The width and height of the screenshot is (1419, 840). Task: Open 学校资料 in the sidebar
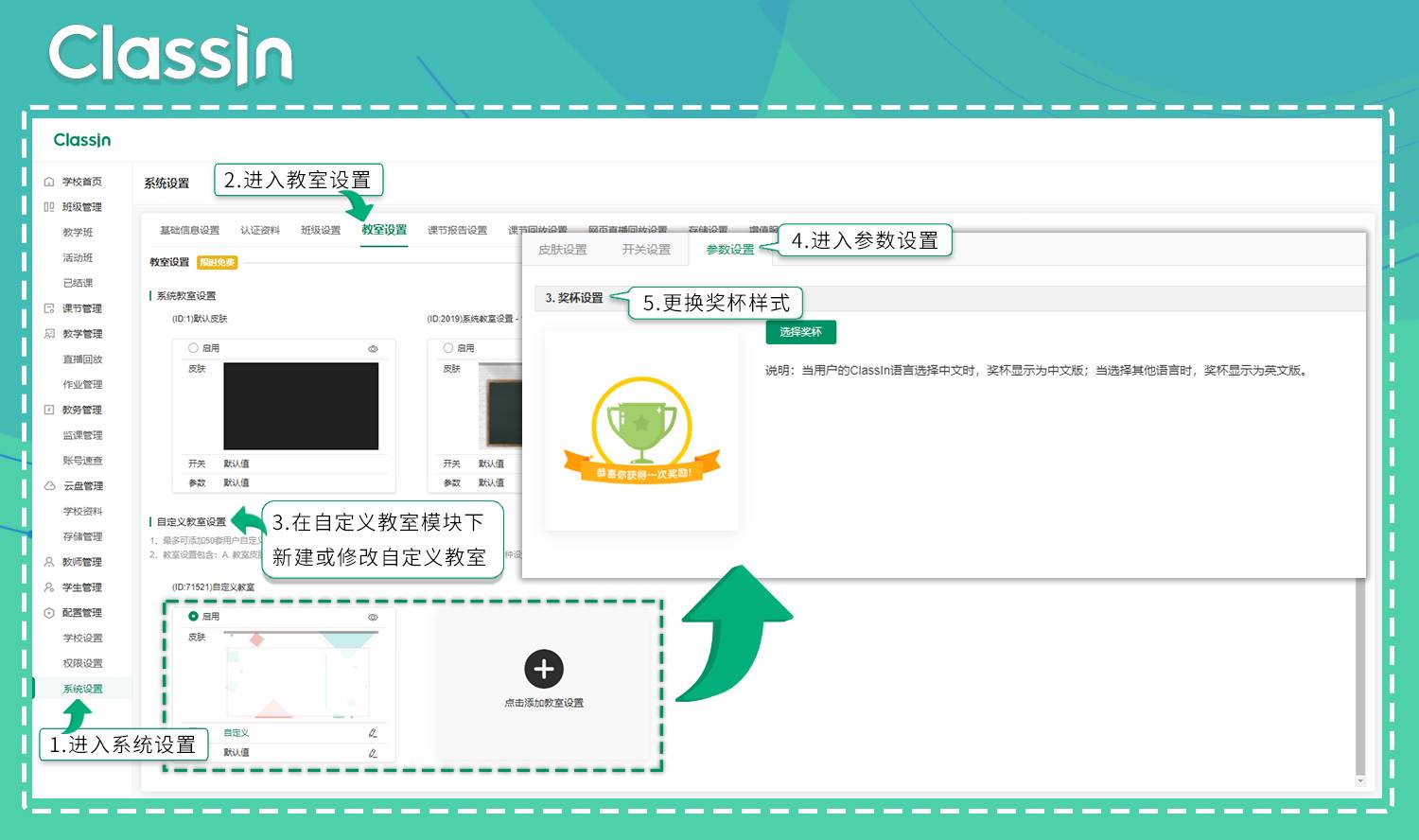tap(82, 512)
